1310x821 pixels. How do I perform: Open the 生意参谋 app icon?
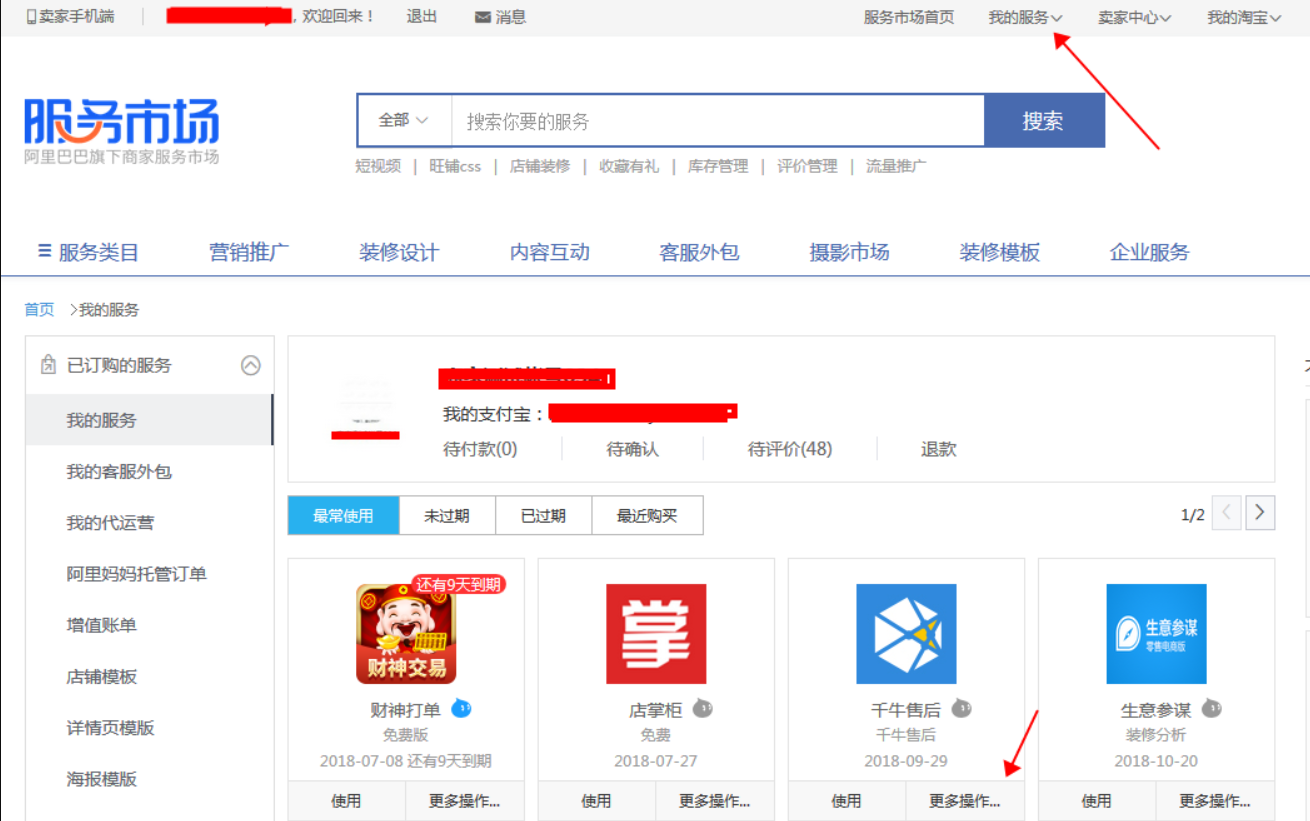click(x=1156, y=634)
